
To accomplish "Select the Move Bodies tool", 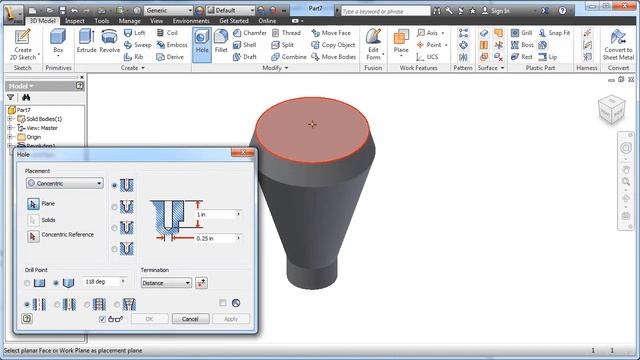I will pos(333,57).
